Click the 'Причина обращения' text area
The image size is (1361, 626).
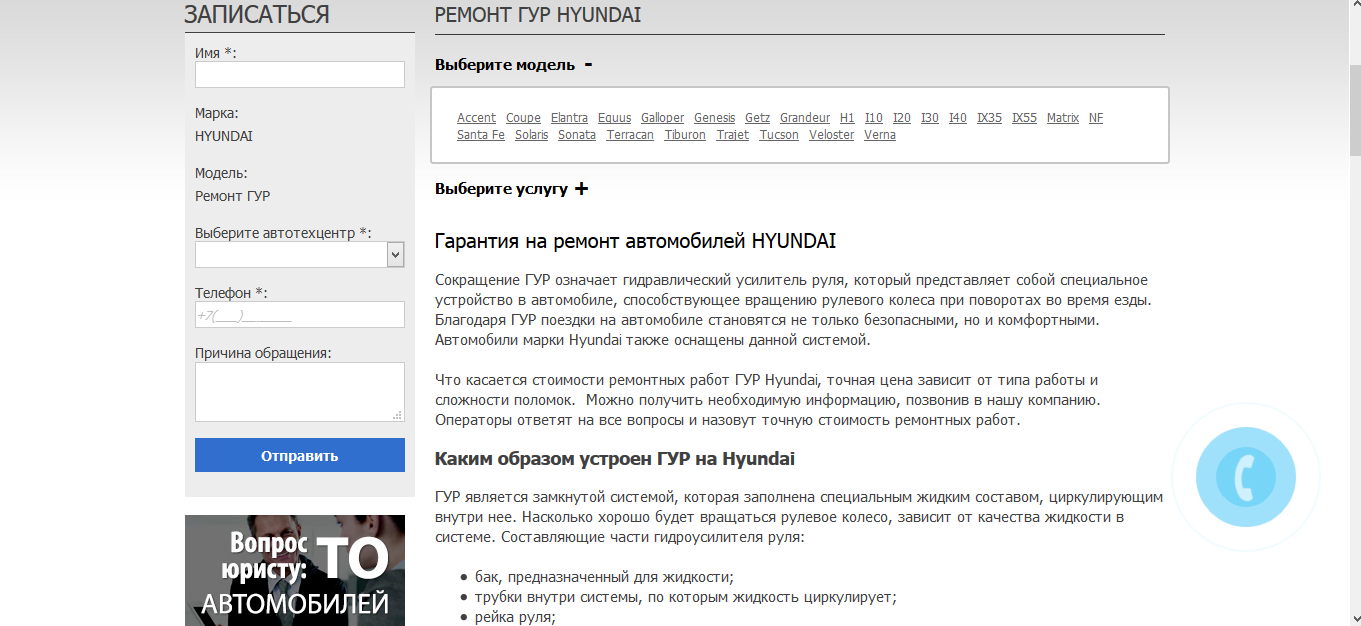tap(299, 392)
